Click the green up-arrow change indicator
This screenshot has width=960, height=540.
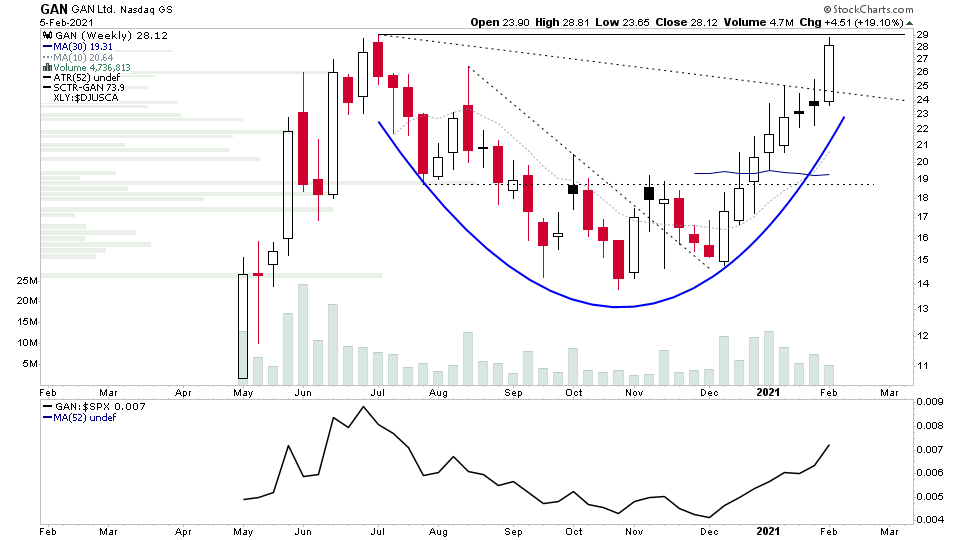point(910,23)
